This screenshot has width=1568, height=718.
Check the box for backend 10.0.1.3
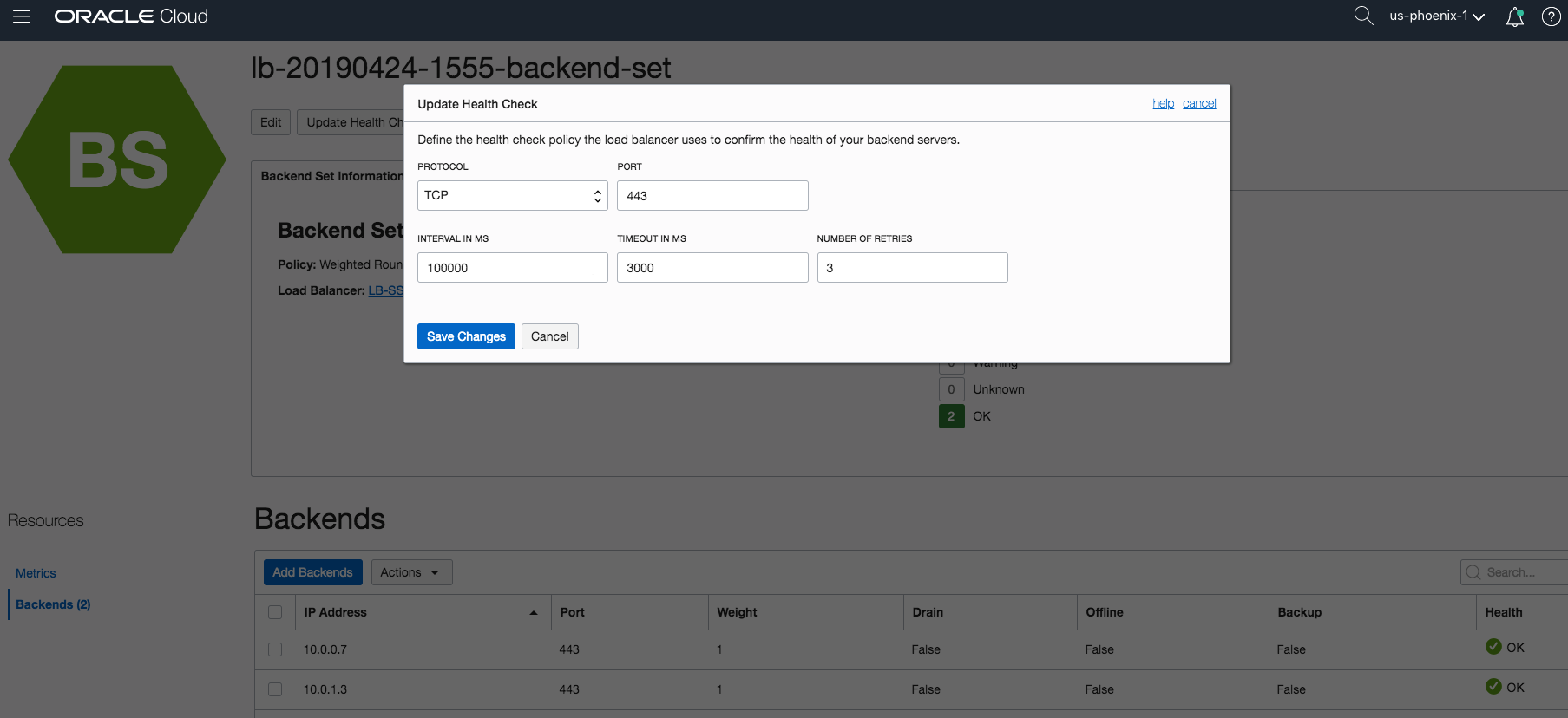pos(275,689)
